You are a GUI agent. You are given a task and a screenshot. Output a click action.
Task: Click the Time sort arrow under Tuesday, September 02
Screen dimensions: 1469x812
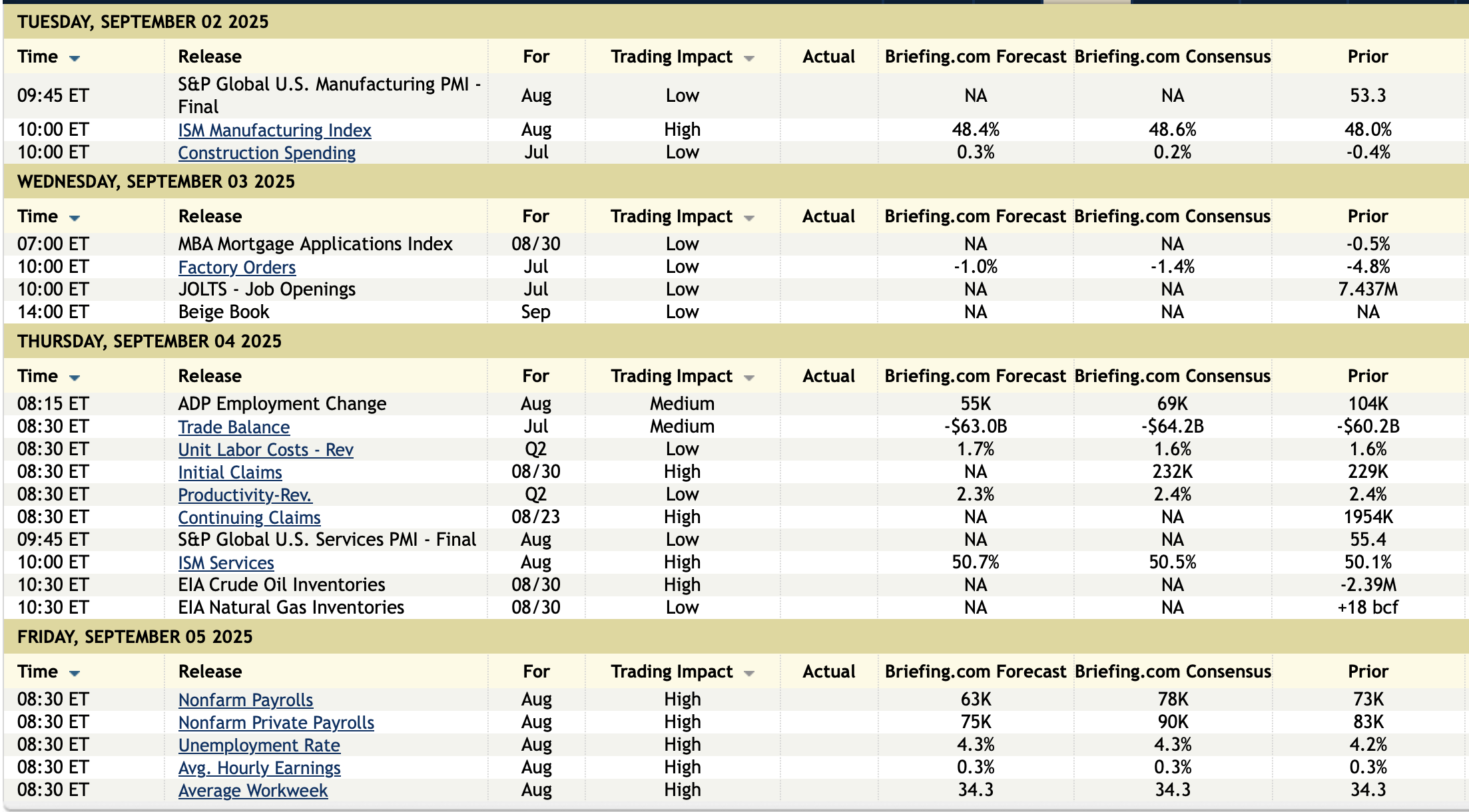pyautogui.click(x=75, y=59)
